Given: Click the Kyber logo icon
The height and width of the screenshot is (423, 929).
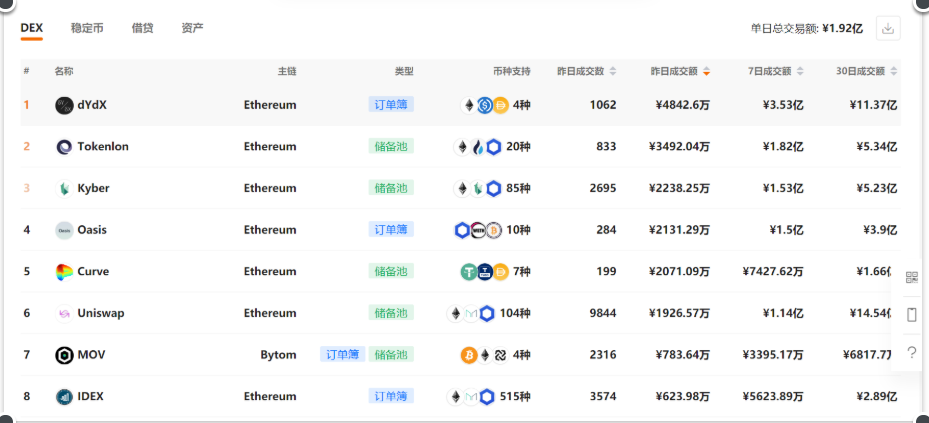Looking at the screenshot, I should (x=64, y=188).
